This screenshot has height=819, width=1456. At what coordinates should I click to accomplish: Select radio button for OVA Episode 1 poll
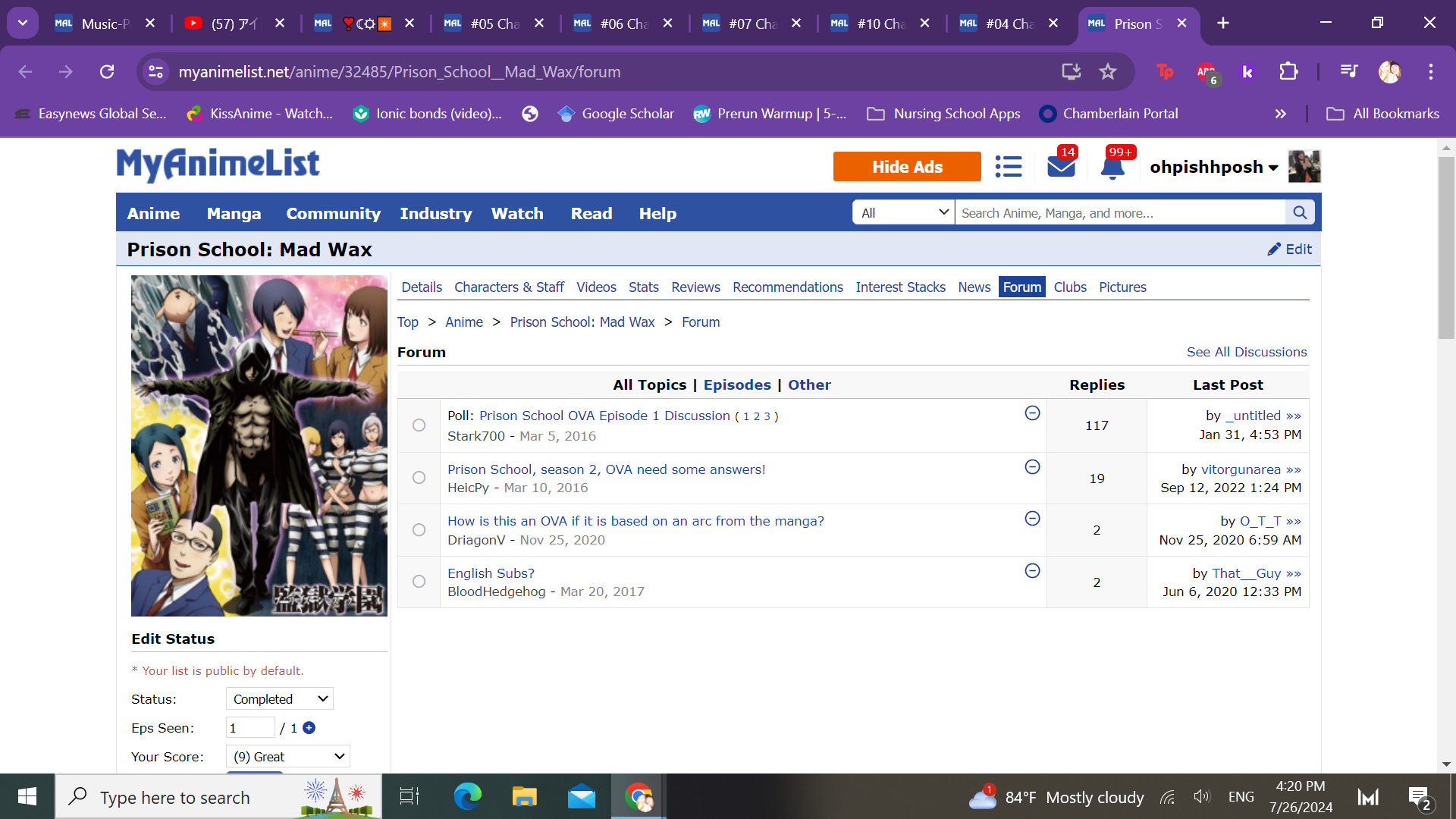(419, 425)
